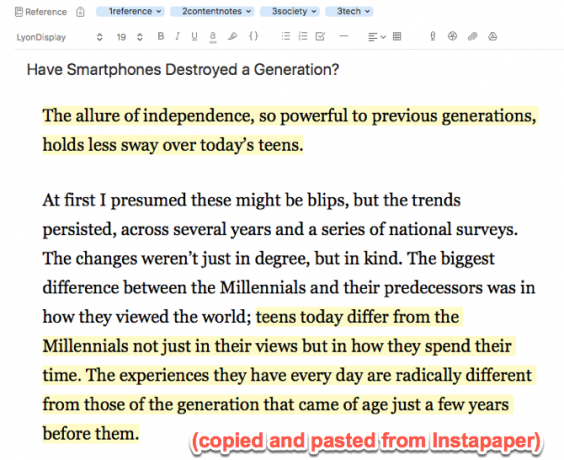This screenshot has height=460, width=564.
Task: Open the LyonDisplay font dropdown
Action: pos(59,37)
